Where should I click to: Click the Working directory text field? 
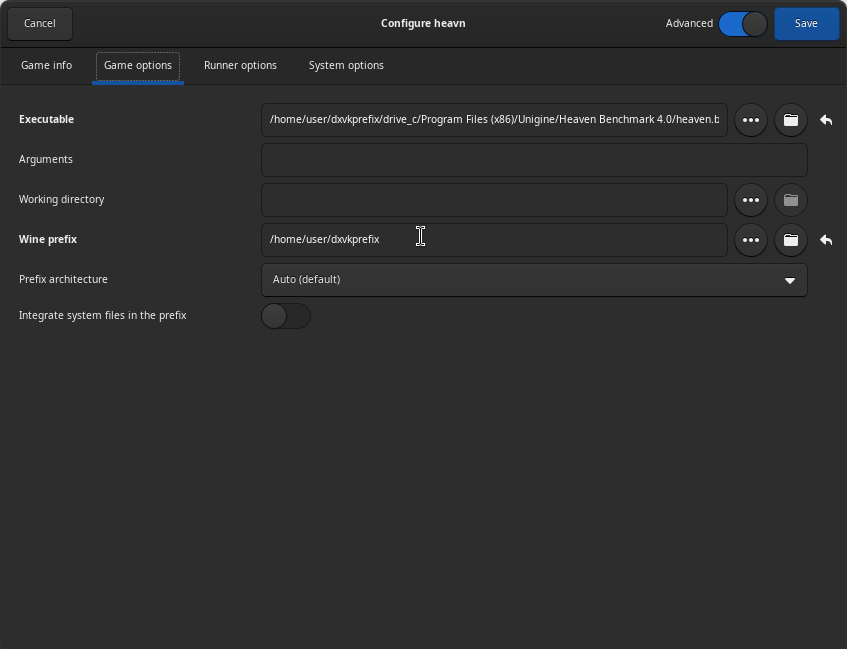pyautogui.click(x=494, y=200)
